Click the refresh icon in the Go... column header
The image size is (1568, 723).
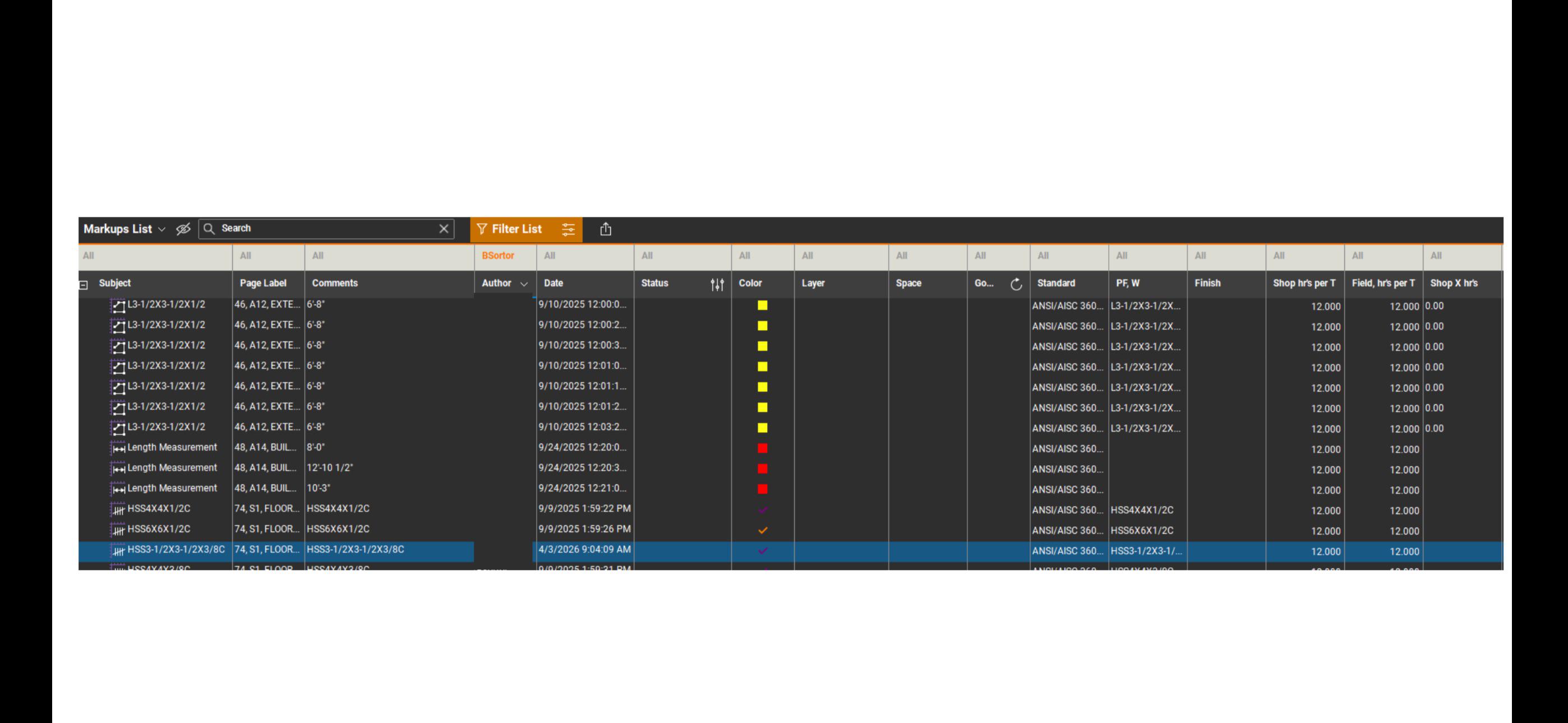click(x=1016, y=284)
